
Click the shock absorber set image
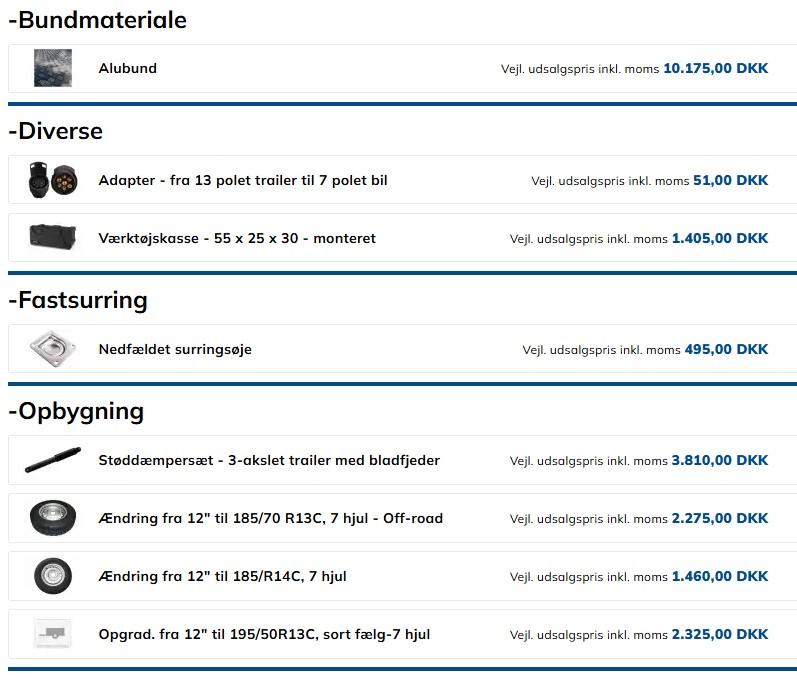(x=52, y=460)
